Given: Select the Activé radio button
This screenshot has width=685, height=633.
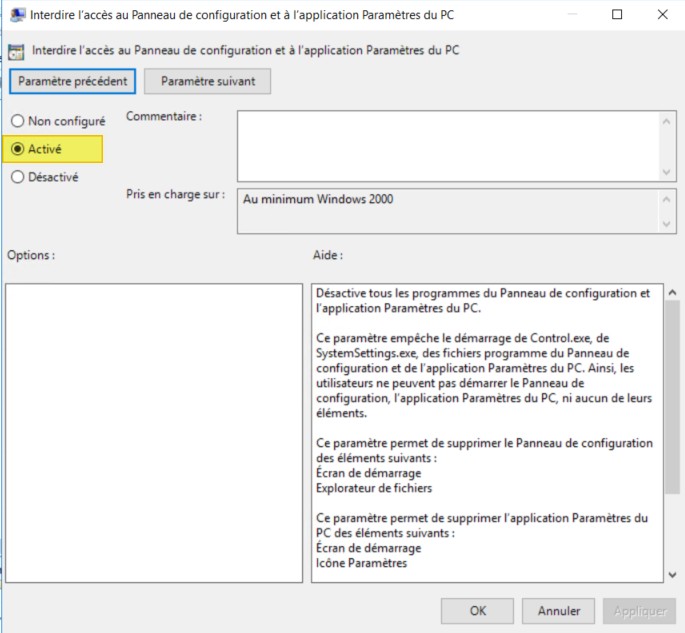Looking at the screenshot, I should pos(17,149).
